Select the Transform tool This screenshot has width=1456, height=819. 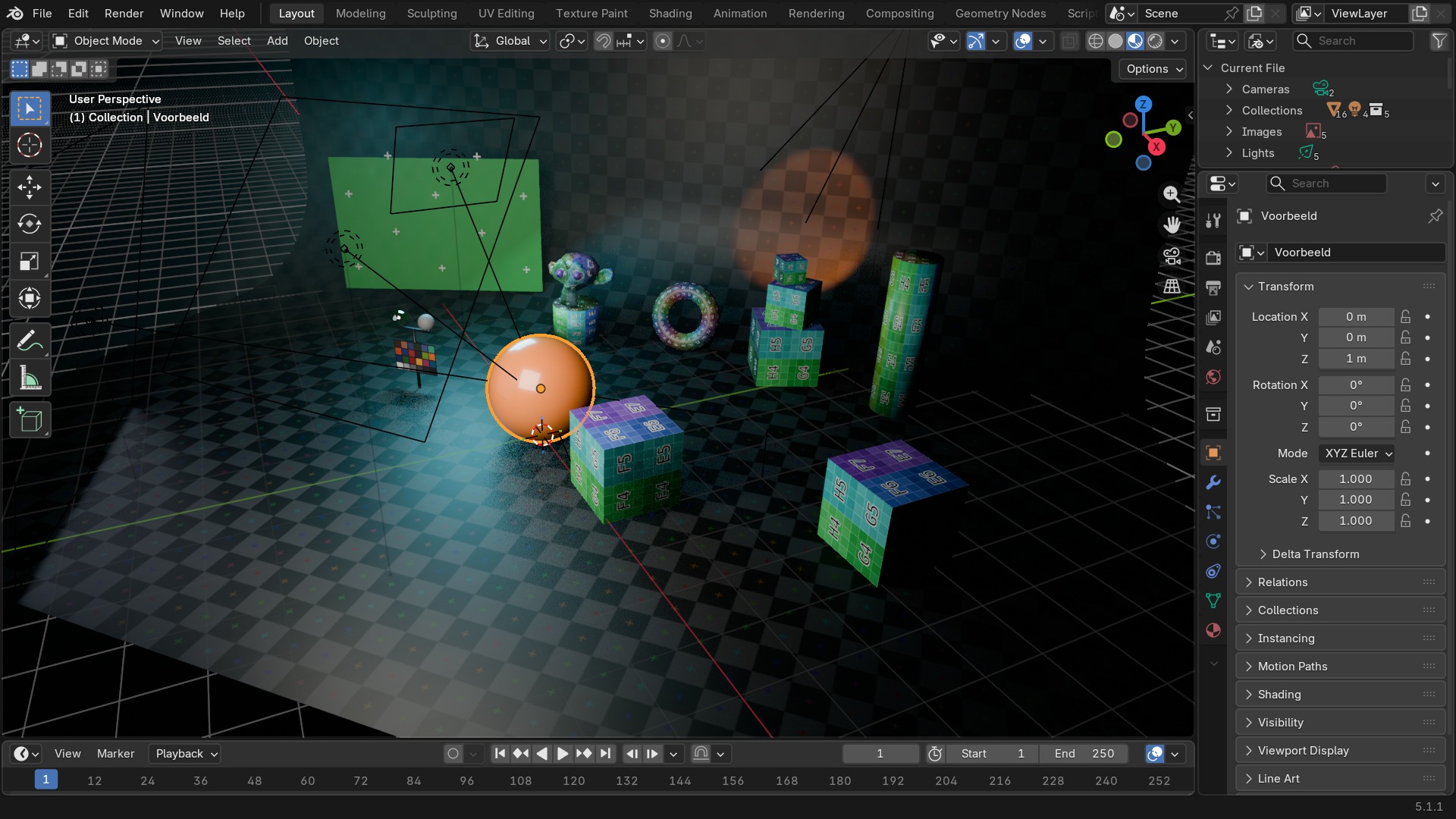point(30,298)
